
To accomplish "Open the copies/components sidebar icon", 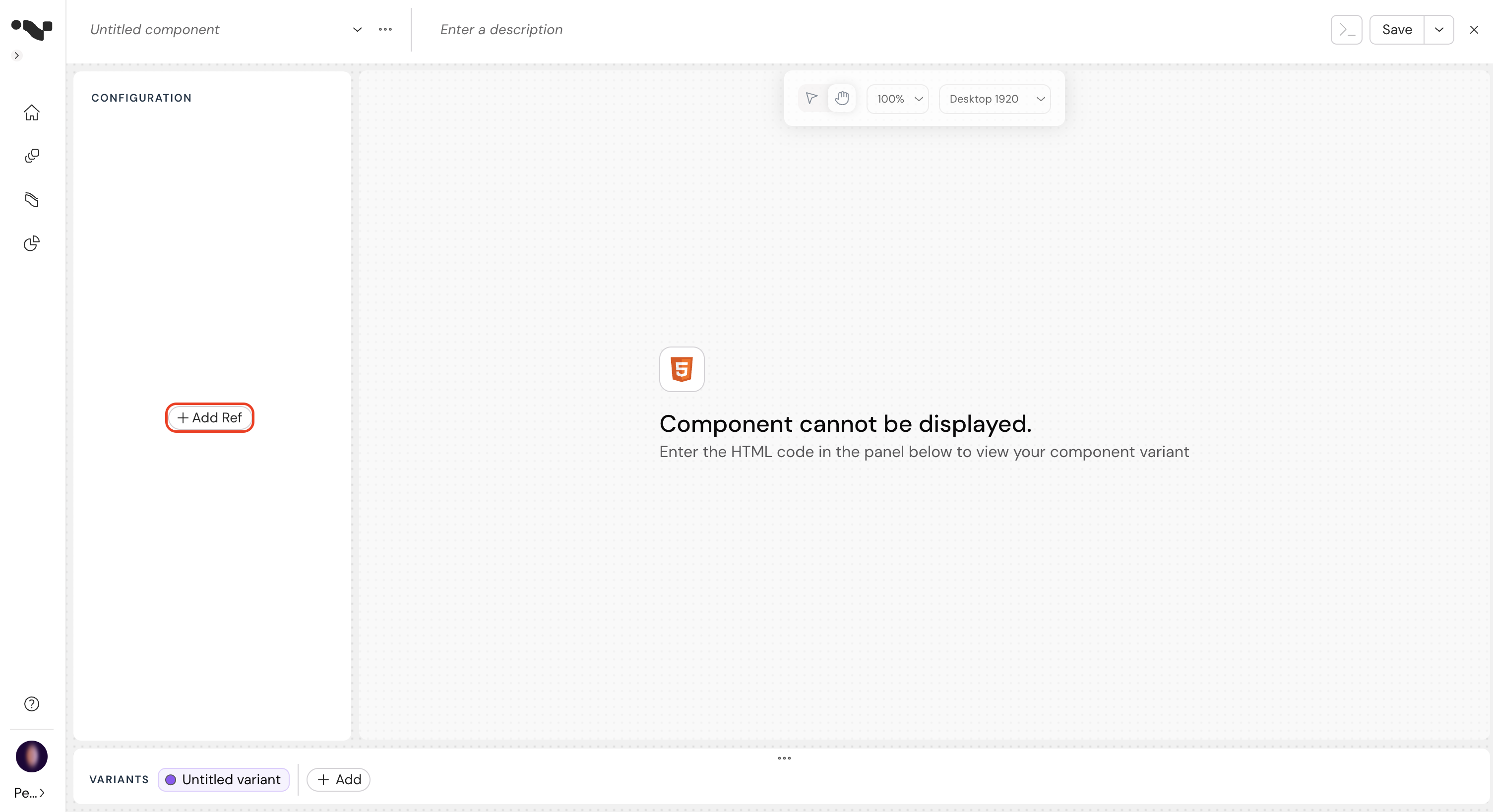I will 31,156.
